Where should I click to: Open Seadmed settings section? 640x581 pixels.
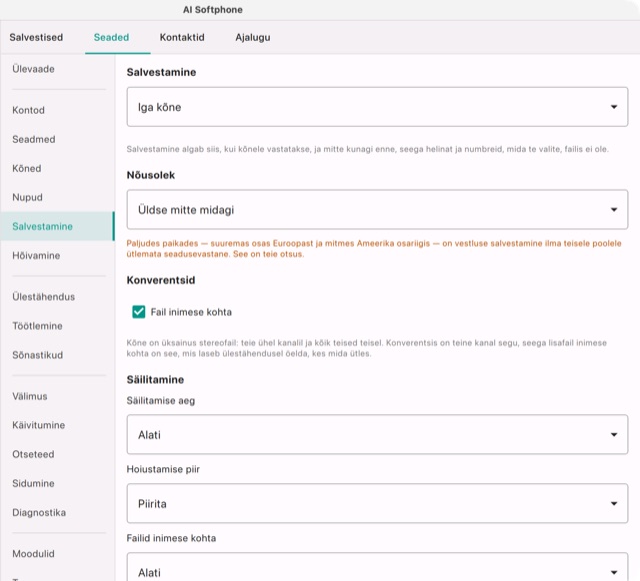tap(58, 139)
